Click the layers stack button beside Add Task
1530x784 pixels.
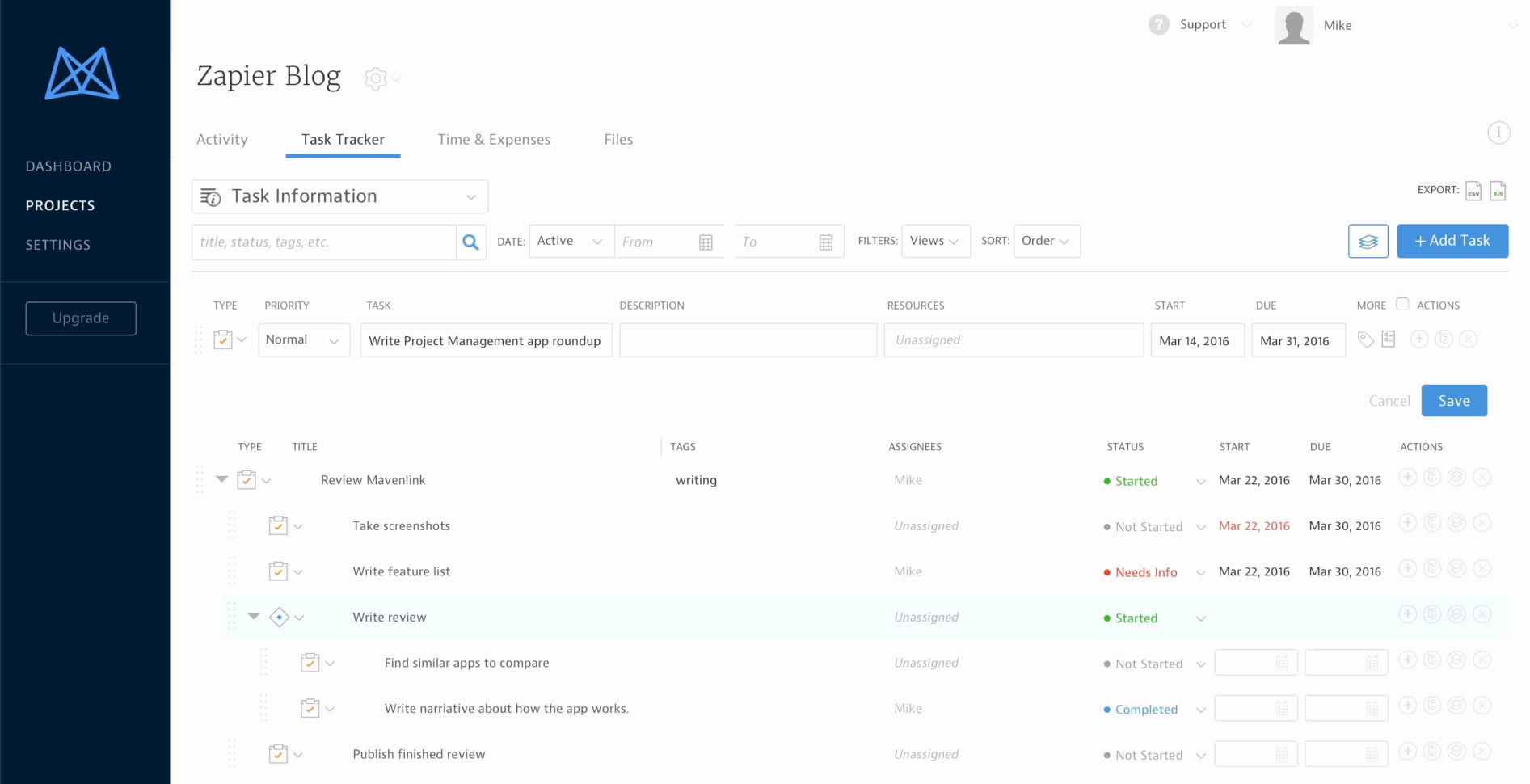[1368, 241]
